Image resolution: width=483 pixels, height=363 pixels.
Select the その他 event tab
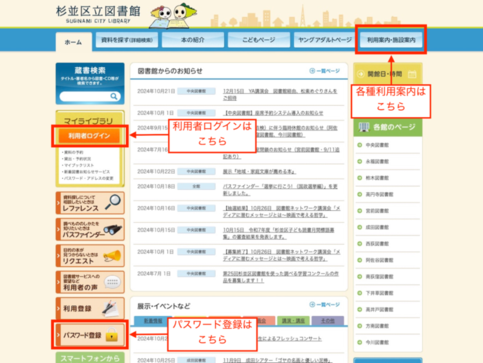[328, 321]
